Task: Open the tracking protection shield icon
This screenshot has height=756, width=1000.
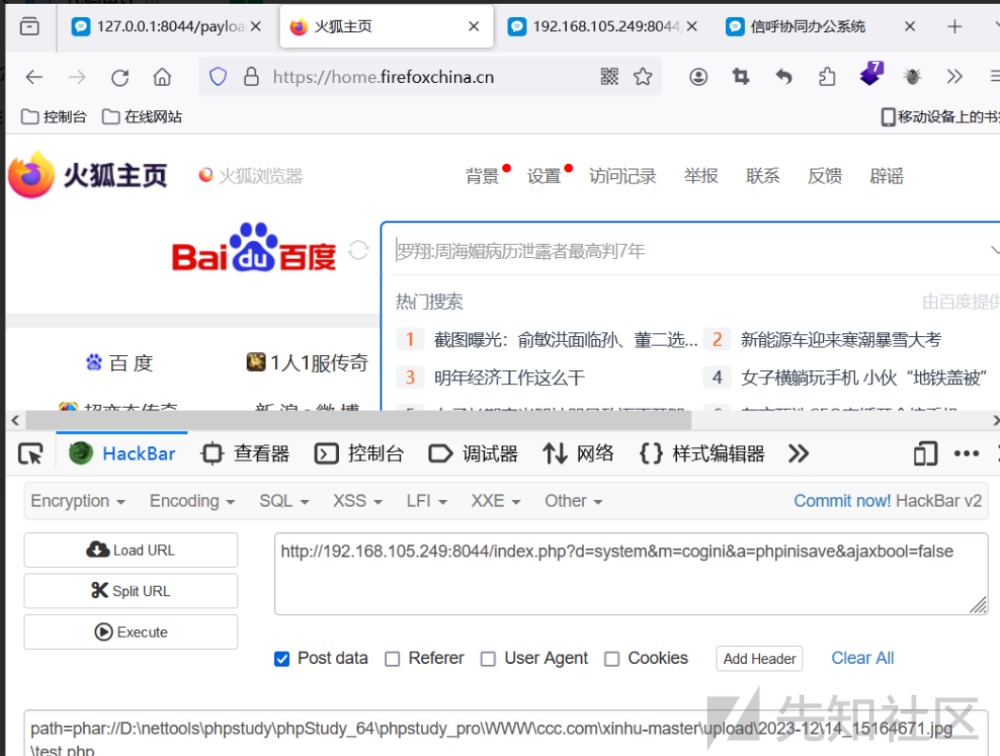Action: pyautogui.click(x=218, y=77)
